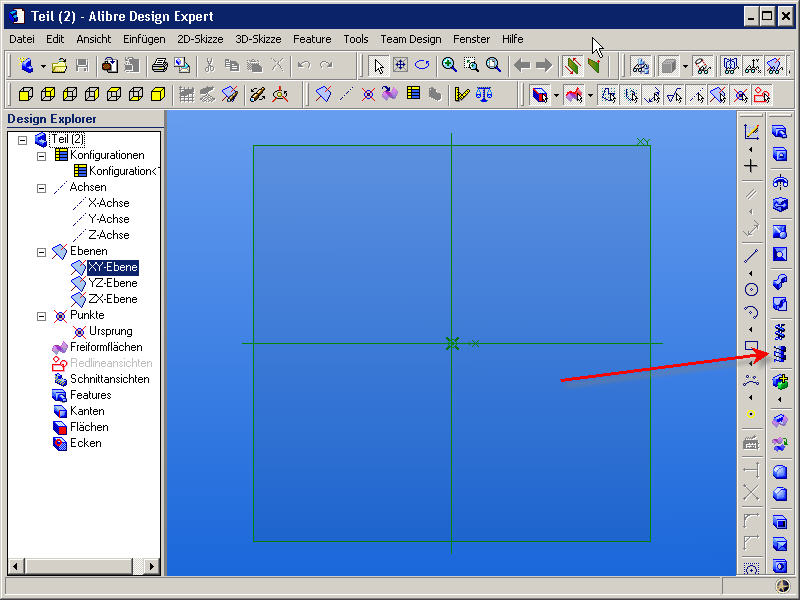Toggle the redline selection filter
Viewport: 800px width, 600px height.
click(x=762, y=94)
